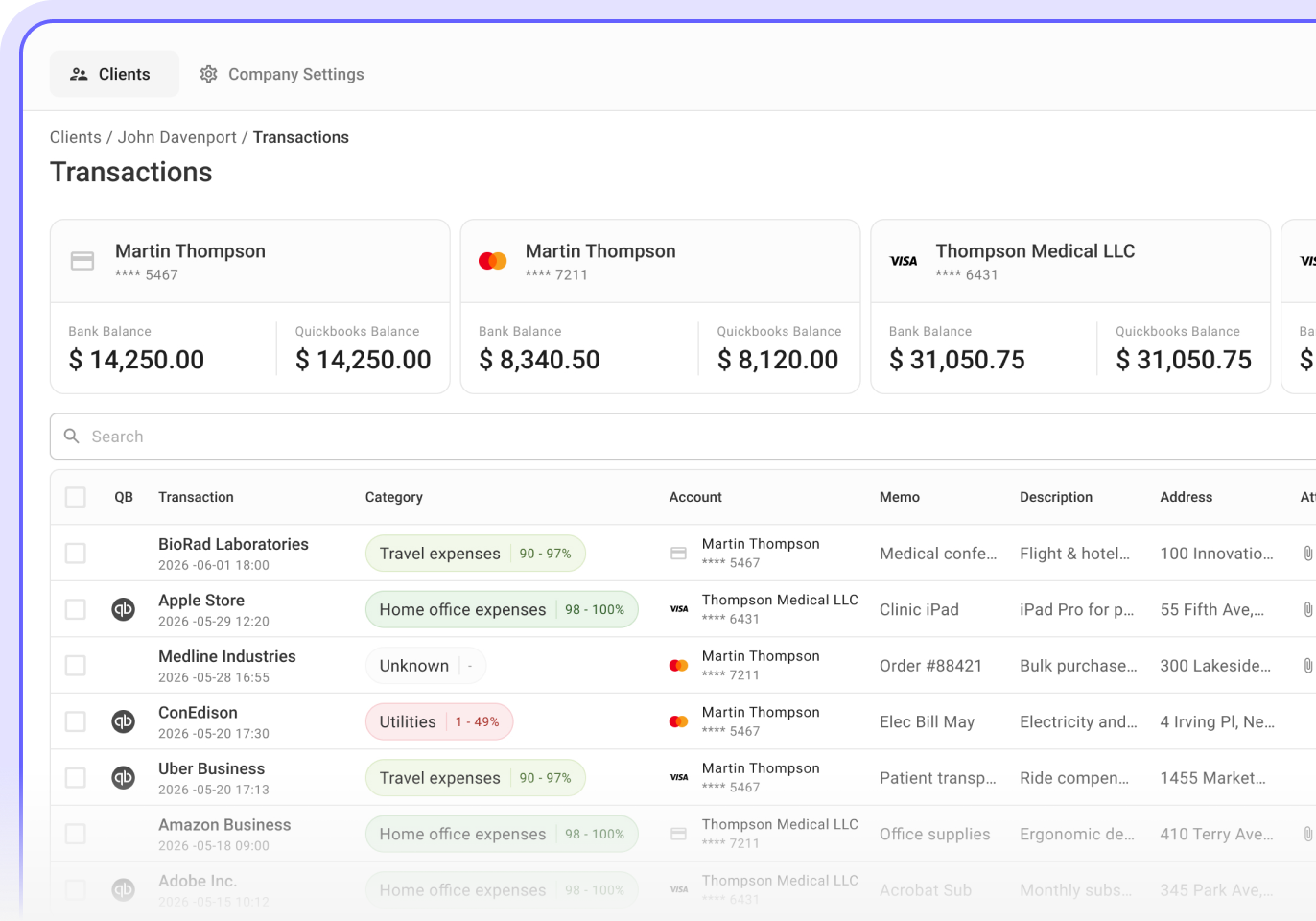Click the Description column header
Viewport: 1316px width, 921px height.
1056,497
